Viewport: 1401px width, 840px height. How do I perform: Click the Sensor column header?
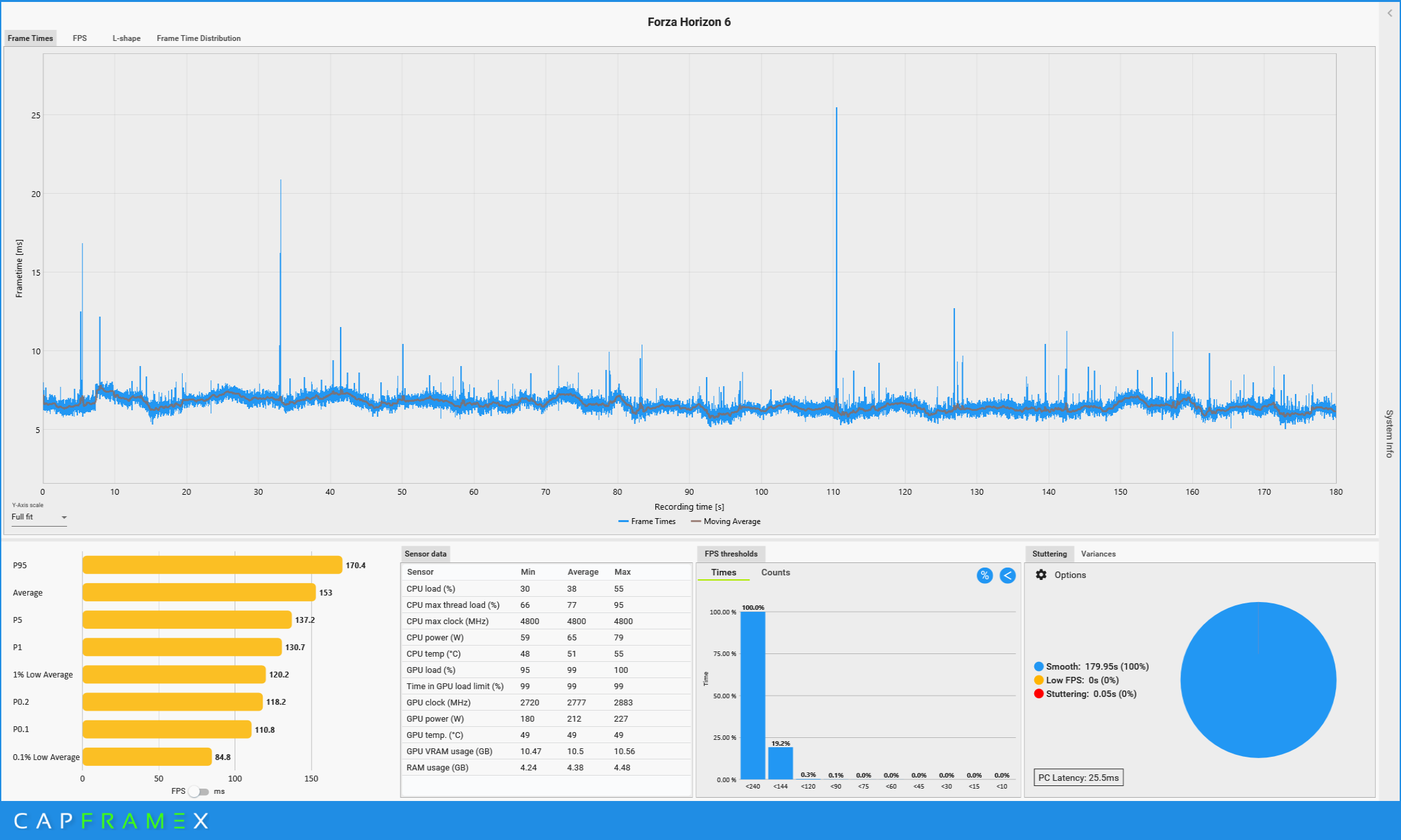pos(420,572)
